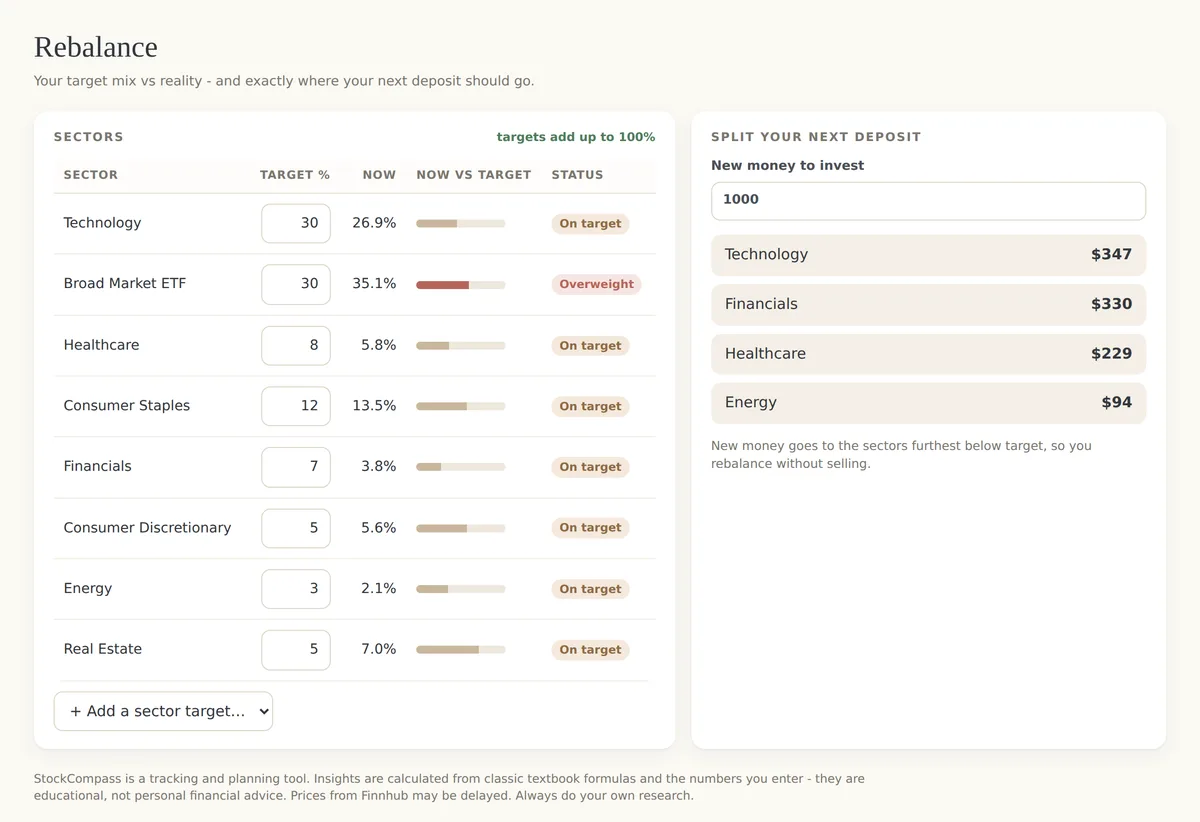
Task: Click 'targets add up to 100%' message
Action: (x=576, y=137)
